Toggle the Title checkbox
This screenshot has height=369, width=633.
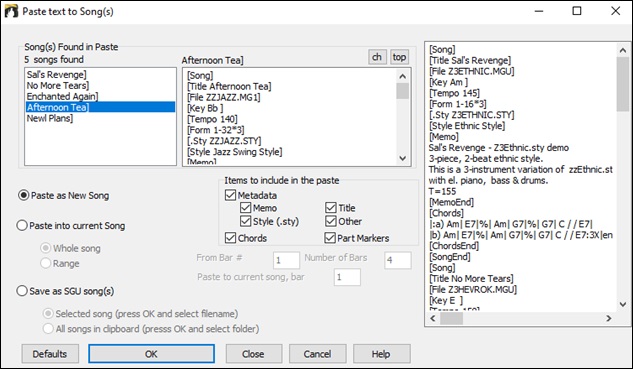click(331, 208)
